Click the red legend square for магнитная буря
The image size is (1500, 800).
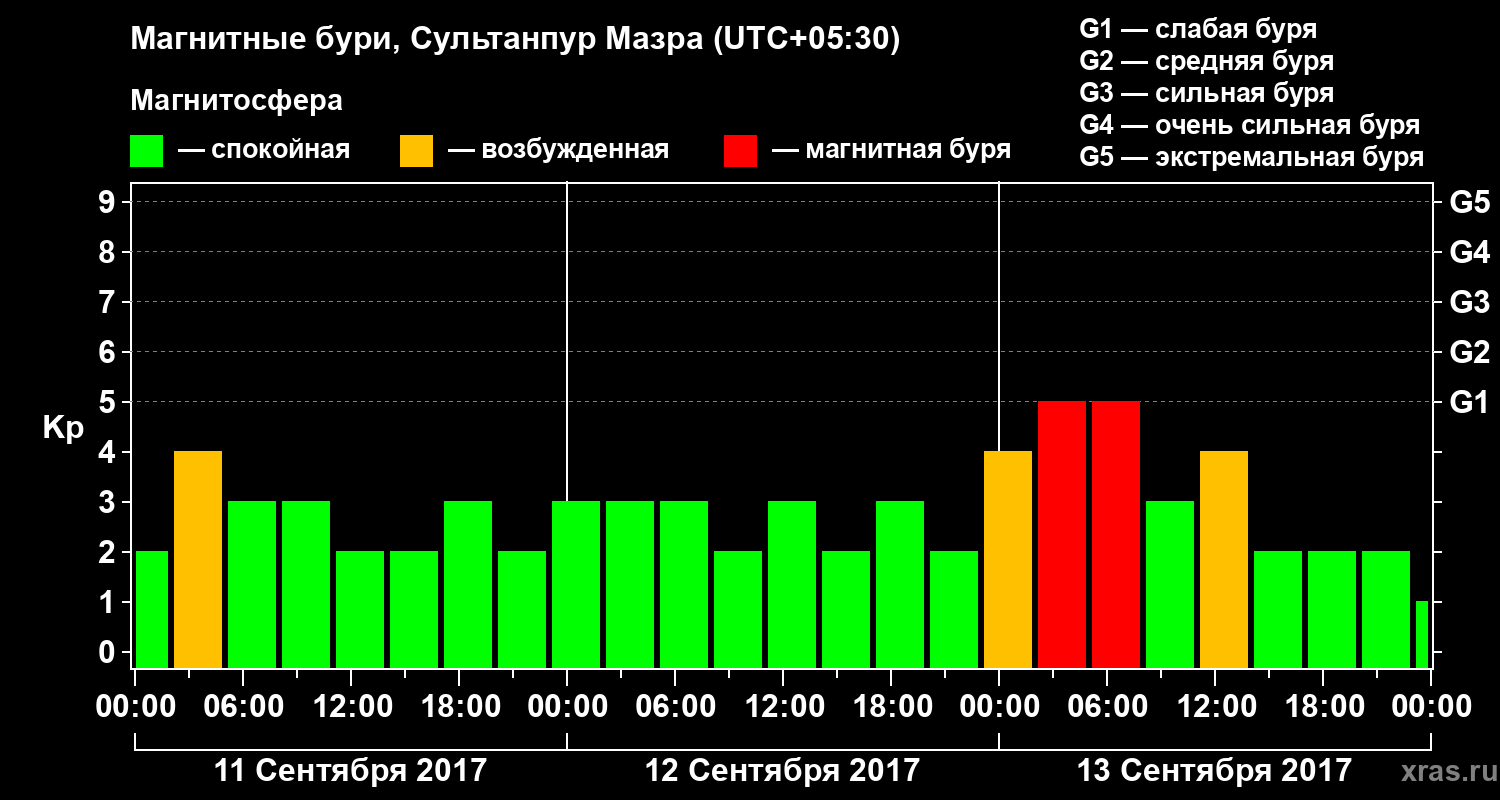[x=740, y=151]
